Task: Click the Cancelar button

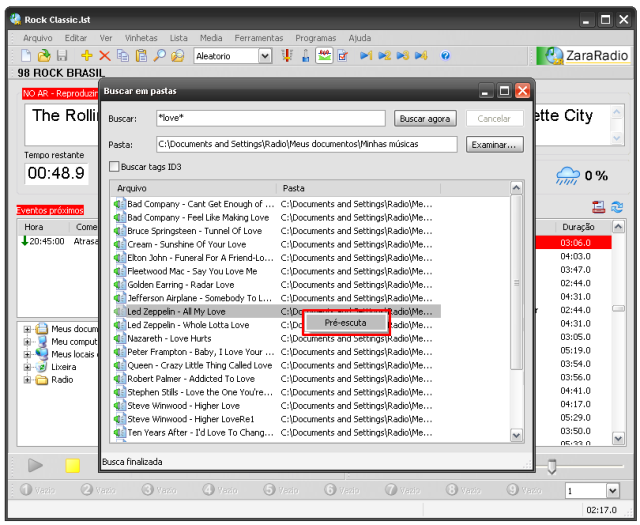Action: coord(494,118)
